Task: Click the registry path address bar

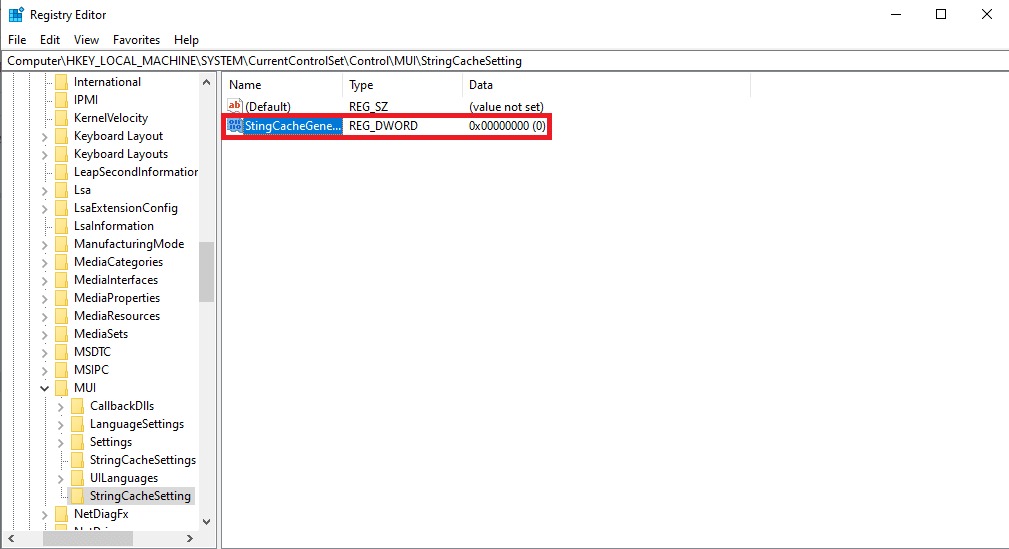Action: click(504, 61)
